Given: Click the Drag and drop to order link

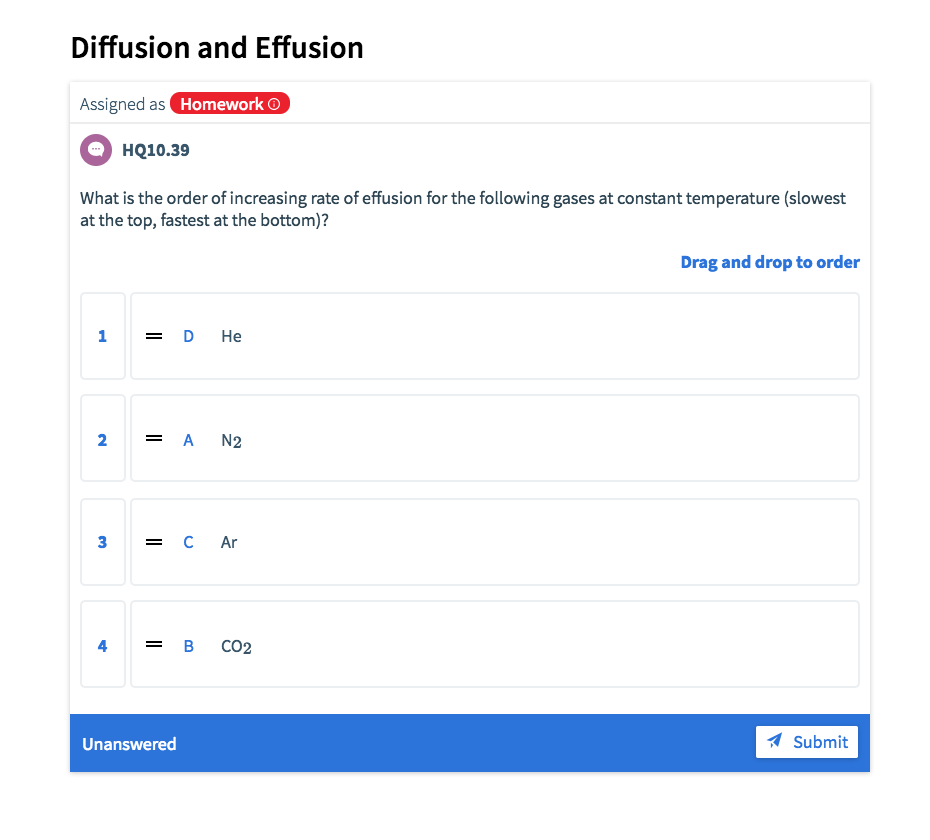Looking at the screenshot, I should pos(769,262).
